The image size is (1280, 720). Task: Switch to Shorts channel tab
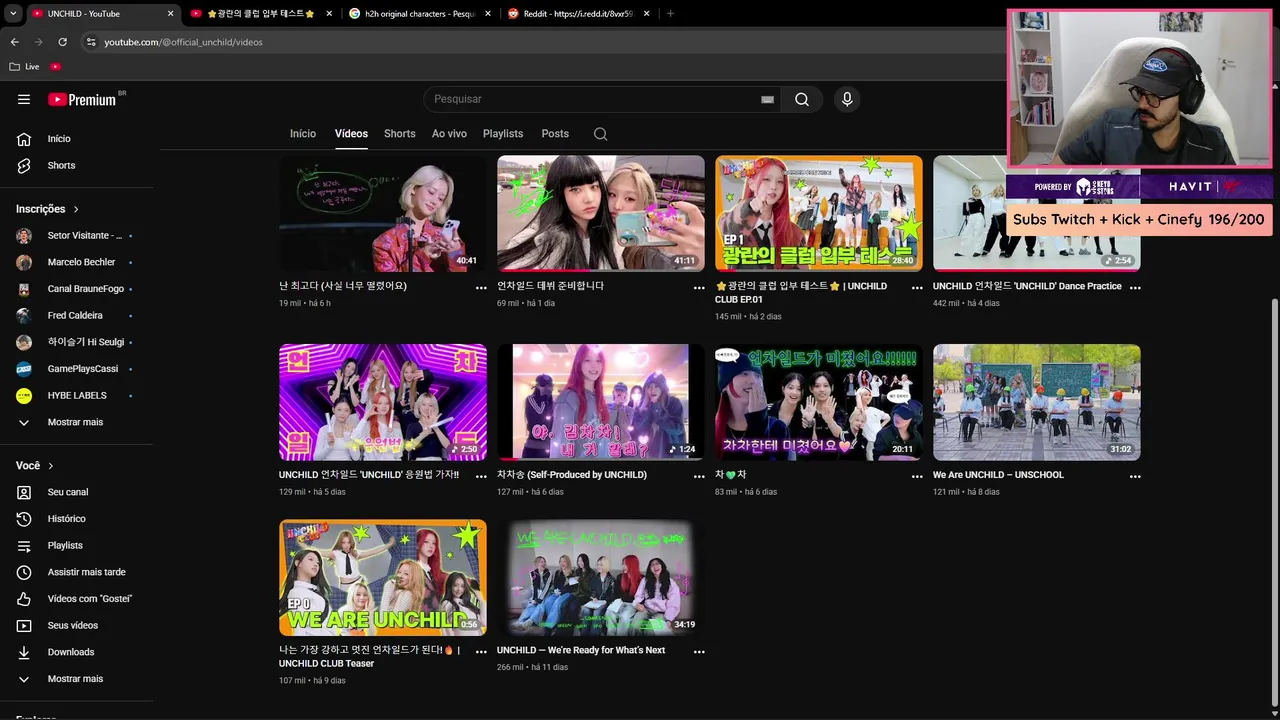coord(400,134)
